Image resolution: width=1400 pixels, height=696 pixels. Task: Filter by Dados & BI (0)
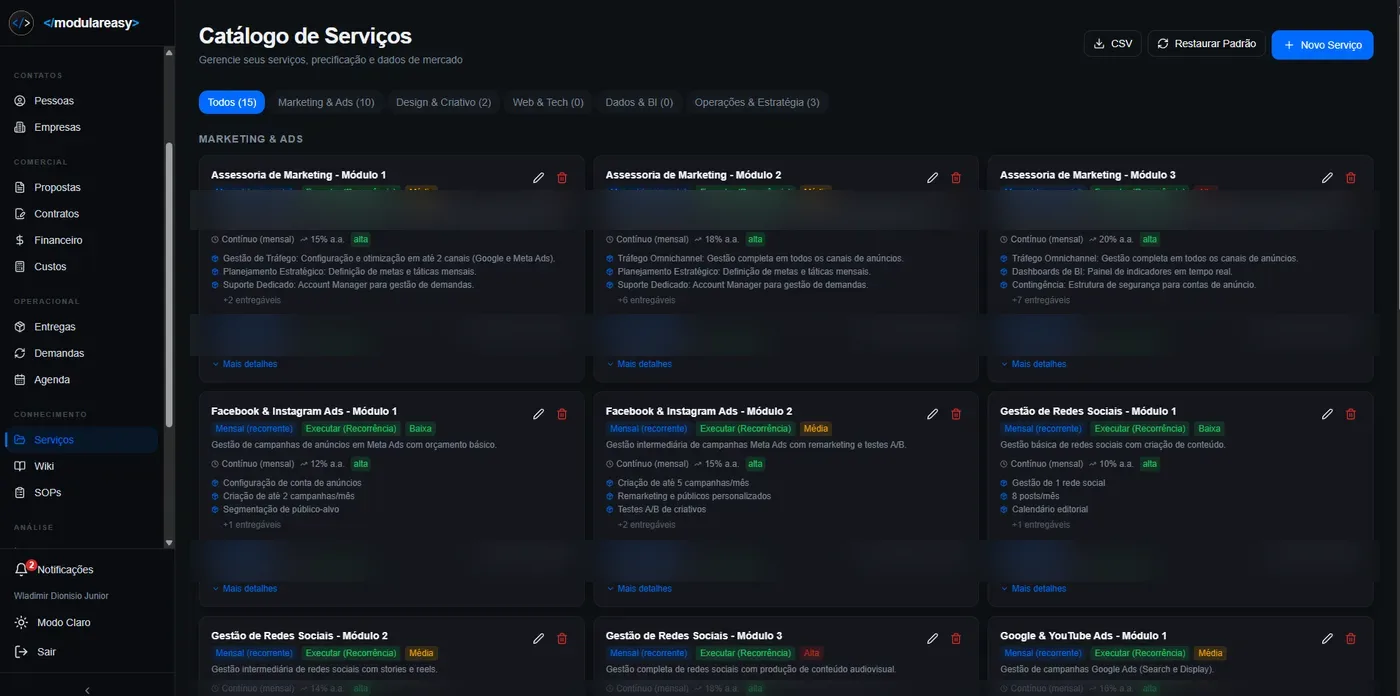639,102
